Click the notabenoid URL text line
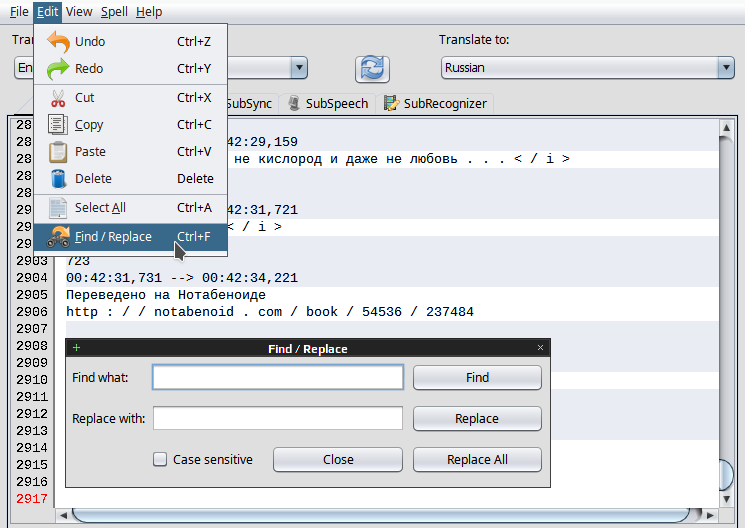Image resolution: width=745 pixels, height=528 pixels. point(270,312)
